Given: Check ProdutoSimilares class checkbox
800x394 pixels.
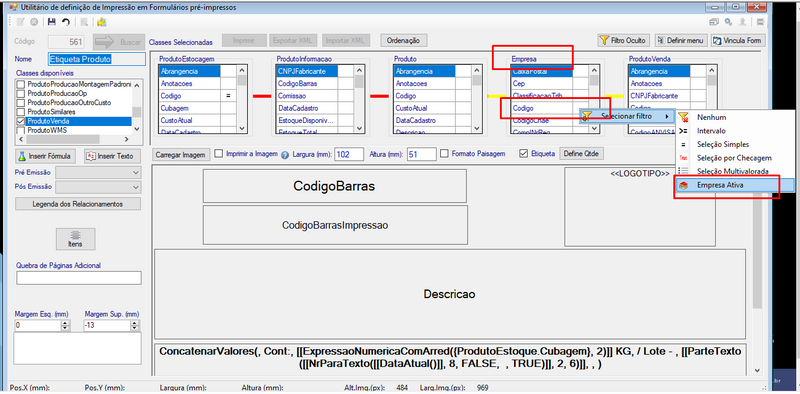Looking at the screenshot, I should (x=21, y=112).
